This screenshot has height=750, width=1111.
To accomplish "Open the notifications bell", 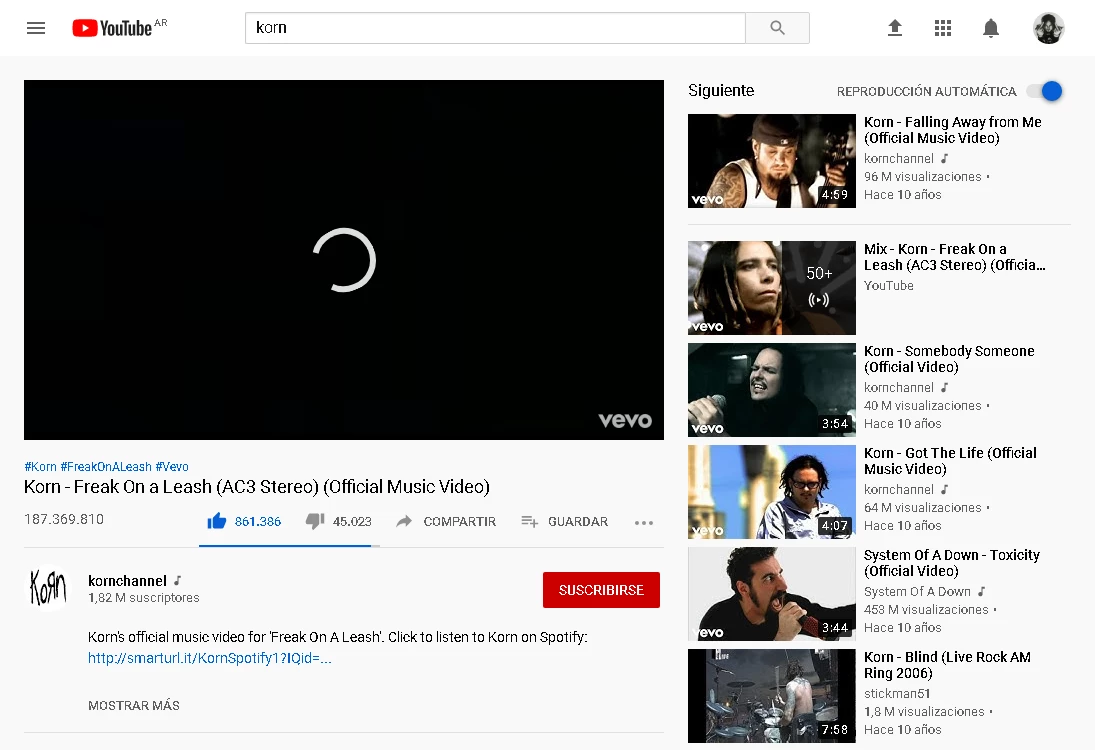I will point(991,28).
